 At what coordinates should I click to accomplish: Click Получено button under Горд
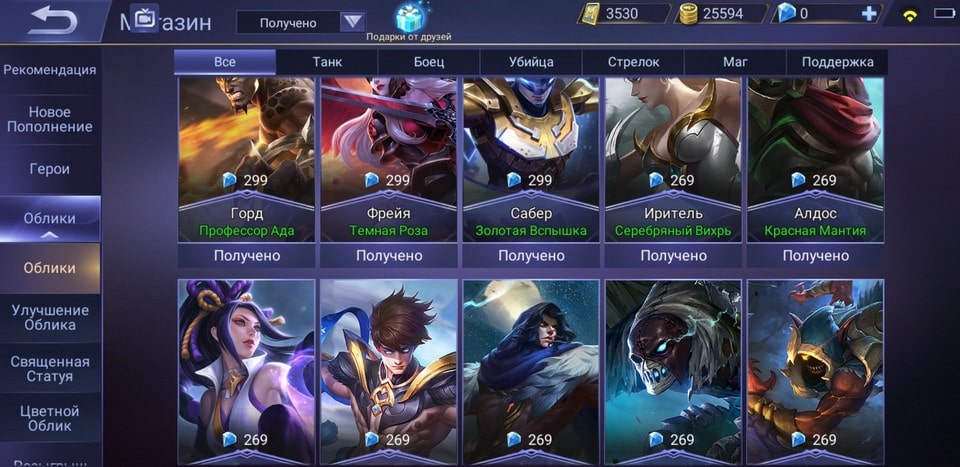tap(247, 256)
